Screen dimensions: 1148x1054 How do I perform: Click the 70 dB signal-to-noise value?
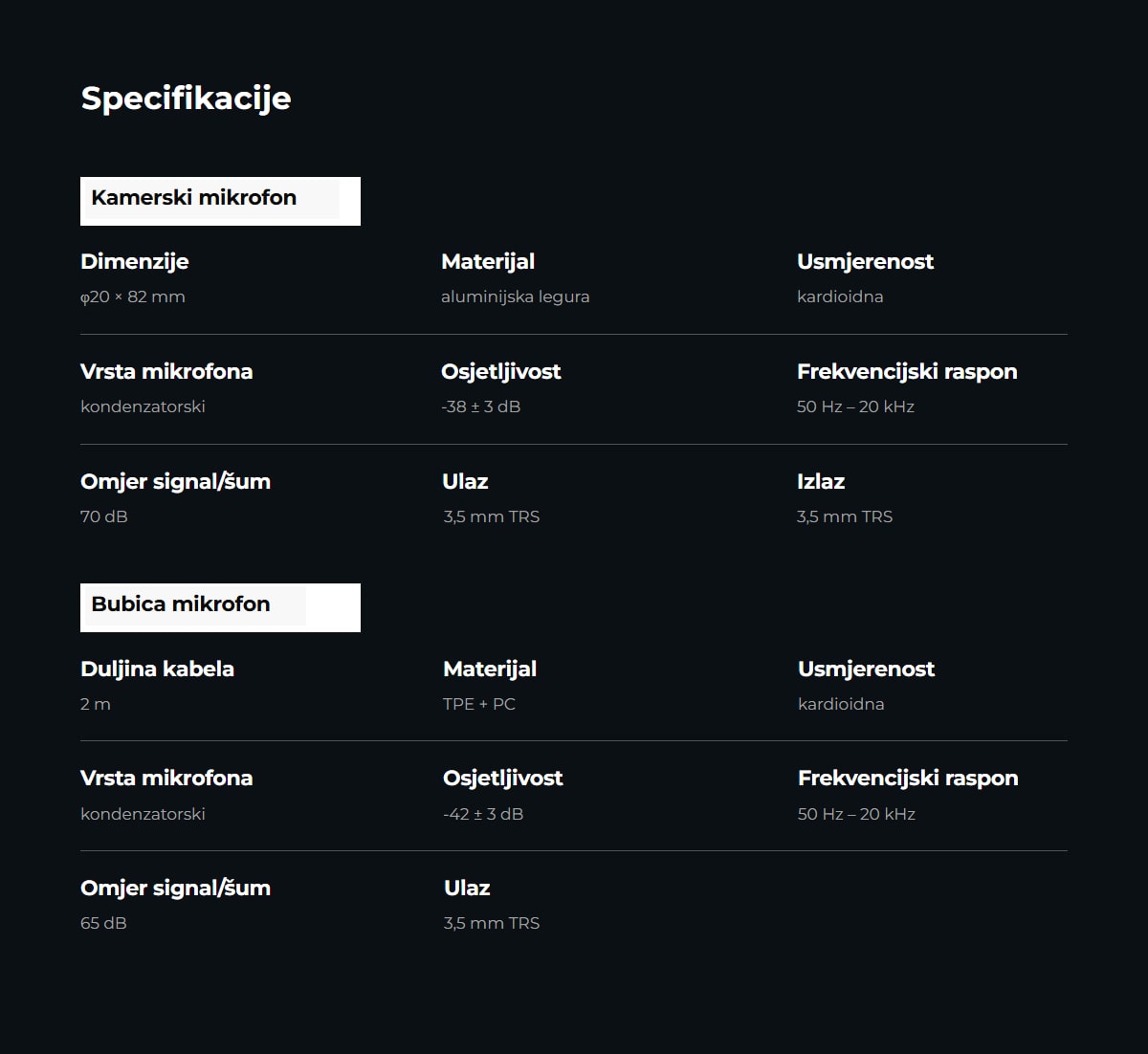[x=103, y=516]
